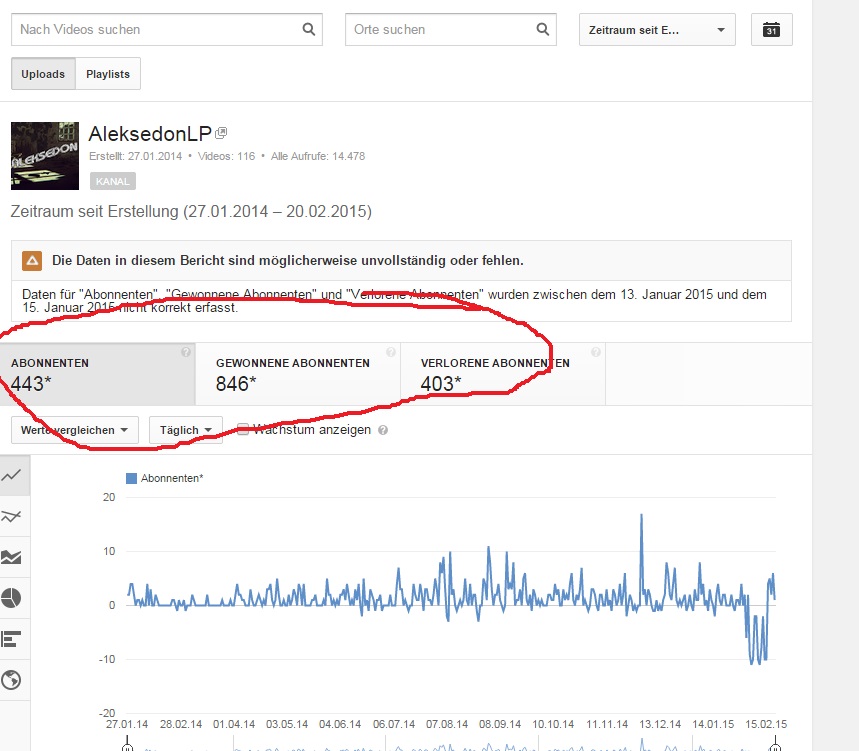Click the magnifier icon in Orte suchen
Viewport: 859px width, 751px height.
(x=543, y=30)
